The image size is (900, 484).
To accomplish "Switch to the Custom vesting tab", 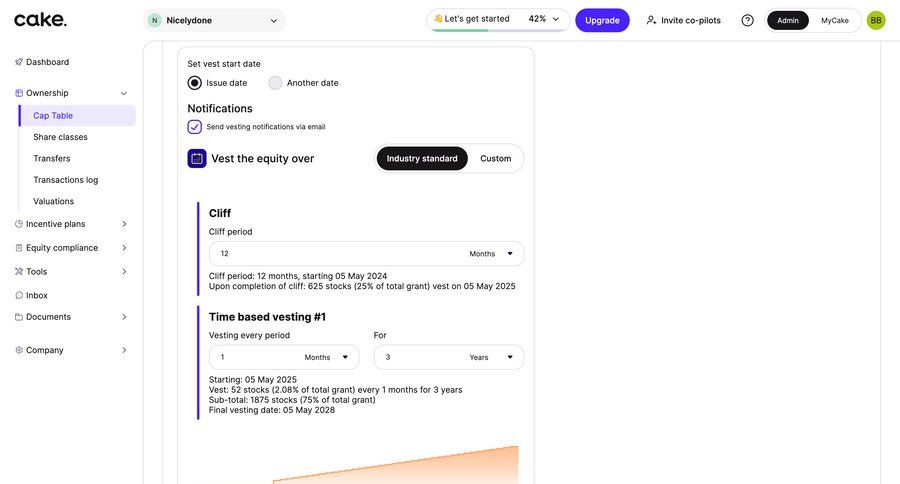I will 495,159.
